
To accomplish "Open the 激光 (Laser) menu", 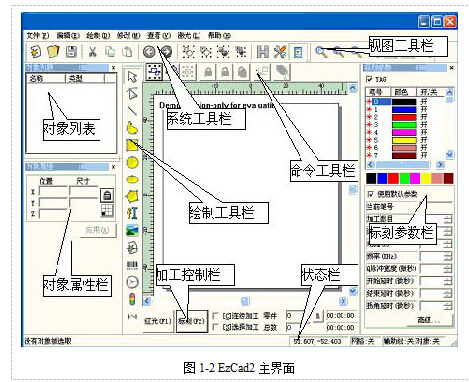I will point(188,35).
